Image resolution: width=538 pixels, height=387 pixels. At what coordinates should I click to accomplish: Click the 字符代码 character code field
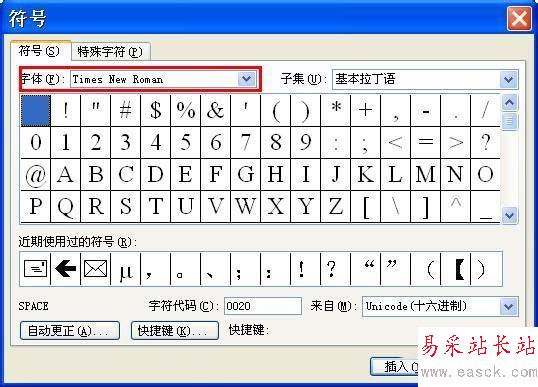(263, 306)
